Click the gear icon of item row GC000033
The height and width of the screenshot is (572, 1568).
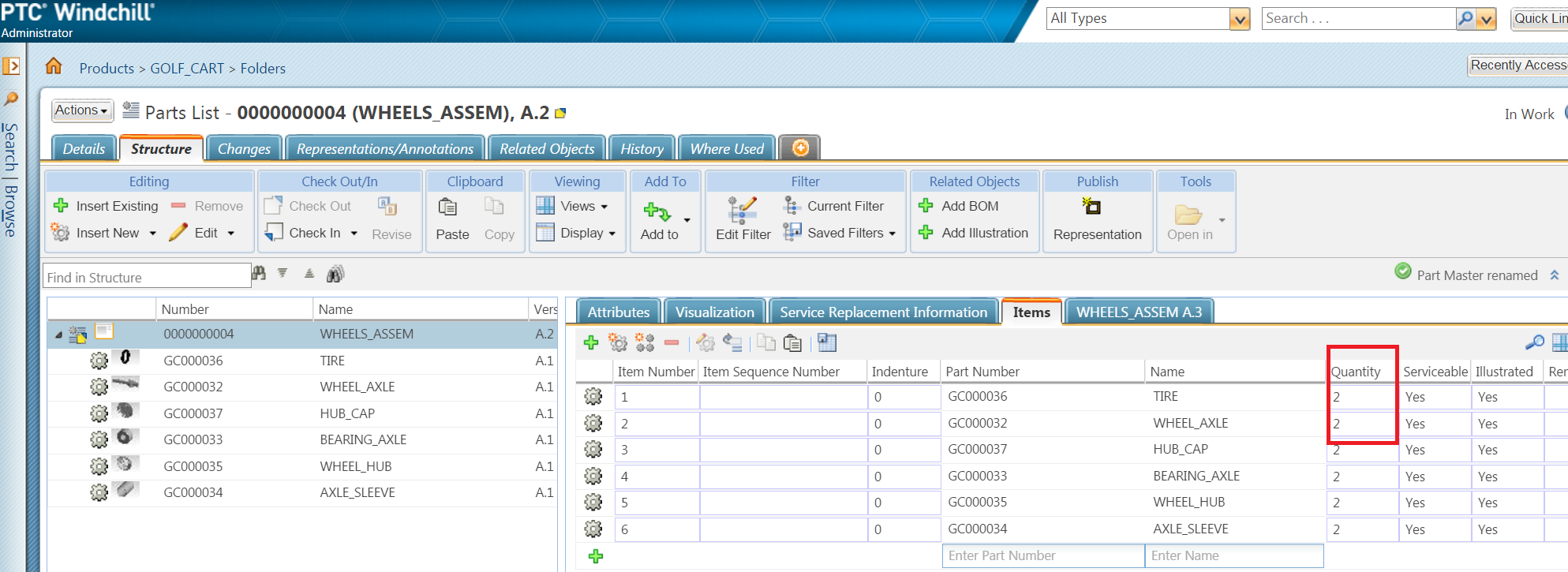click(x=593, y=477)
